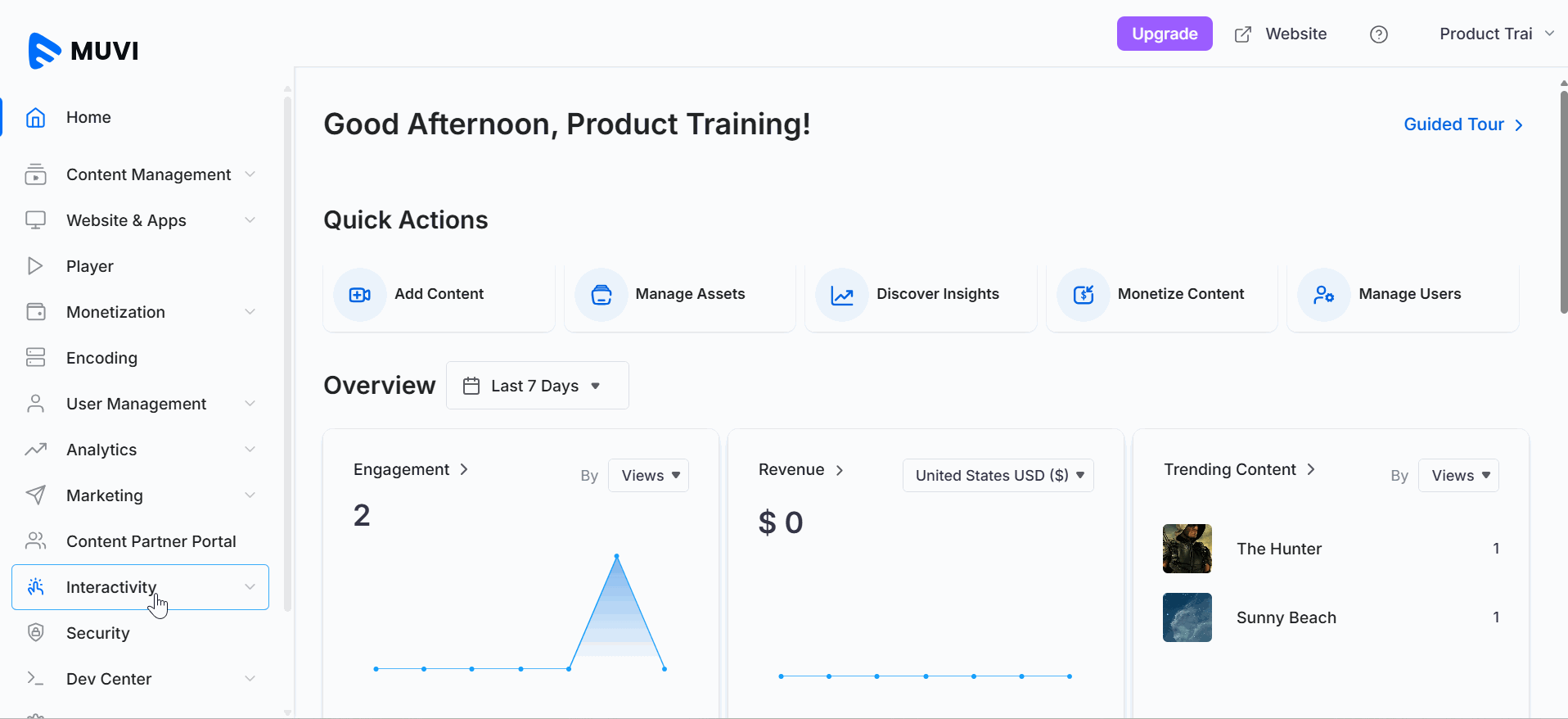This screenshot has width=1568, height=719.
Task: Open the United States USD currency dropdown
Action: pyautogui.click(x=998, y=476)
